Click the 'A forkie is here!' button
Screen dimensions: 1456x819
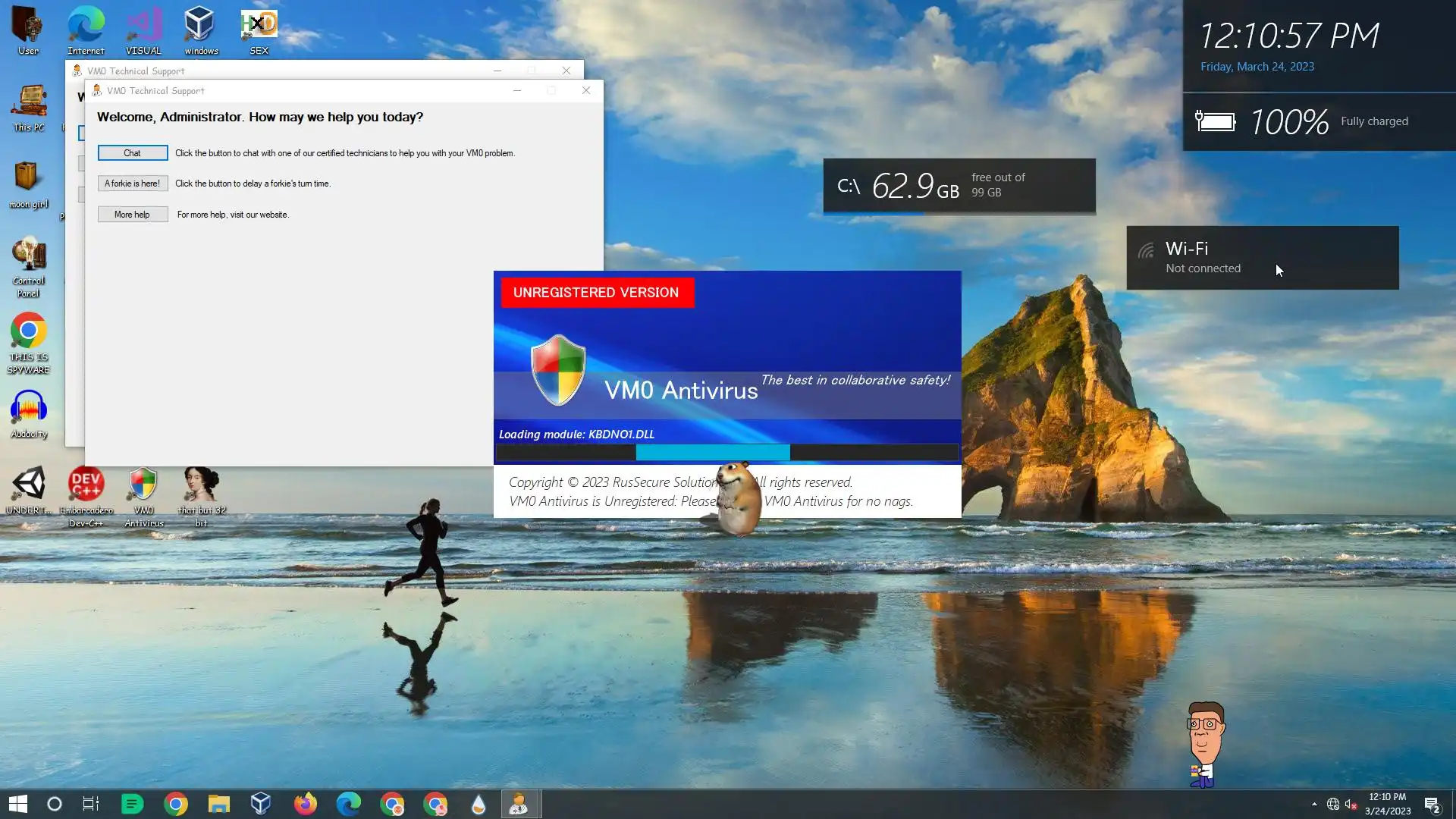pyautogui.click(x=133, y=184)
